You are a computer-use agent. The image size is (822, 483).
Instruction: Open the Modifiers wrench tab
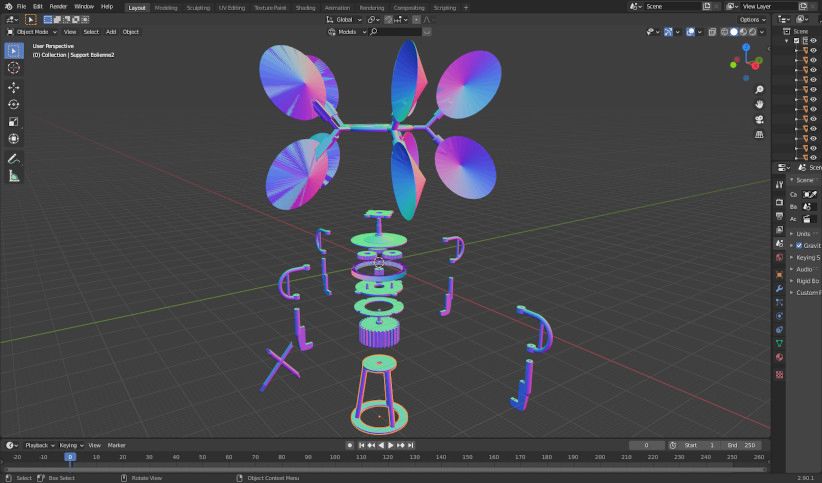[x=780, y=288]
